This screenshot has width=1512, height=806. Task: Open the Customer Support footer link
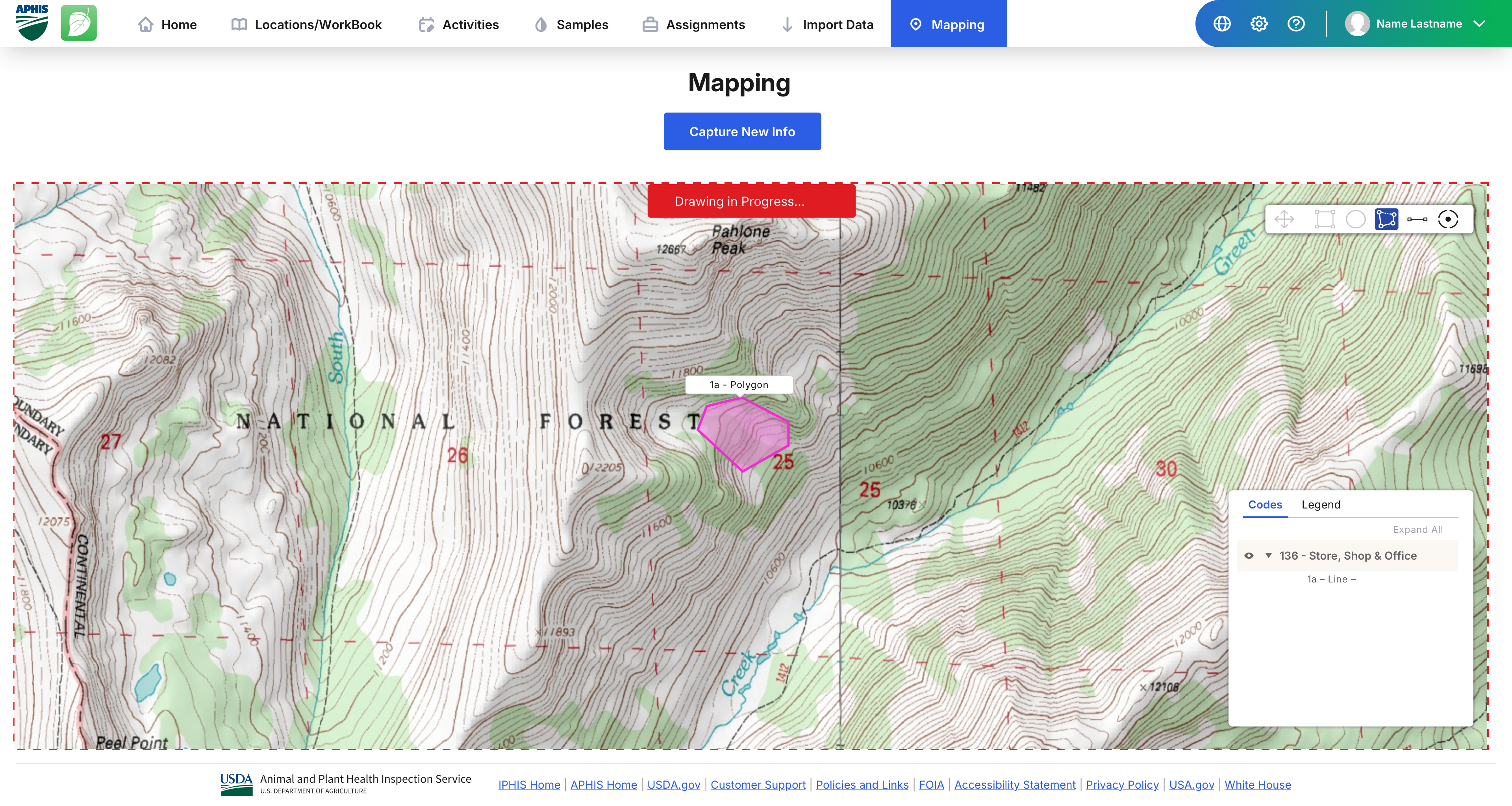coord(758,785)
